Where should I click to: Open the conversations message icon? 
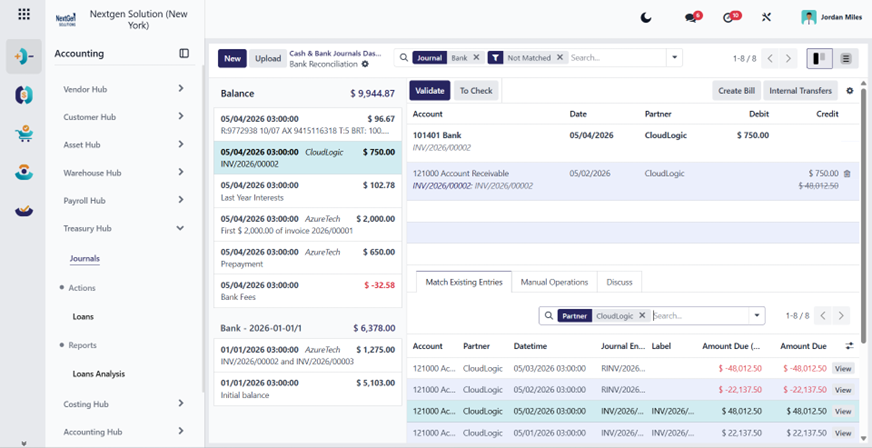[x=691, y=18]
